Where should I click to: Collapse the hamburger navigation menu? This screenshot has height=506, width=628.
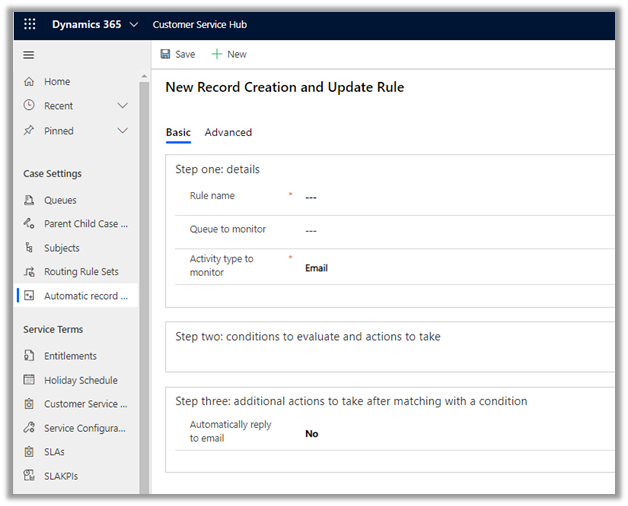point(29,55)
